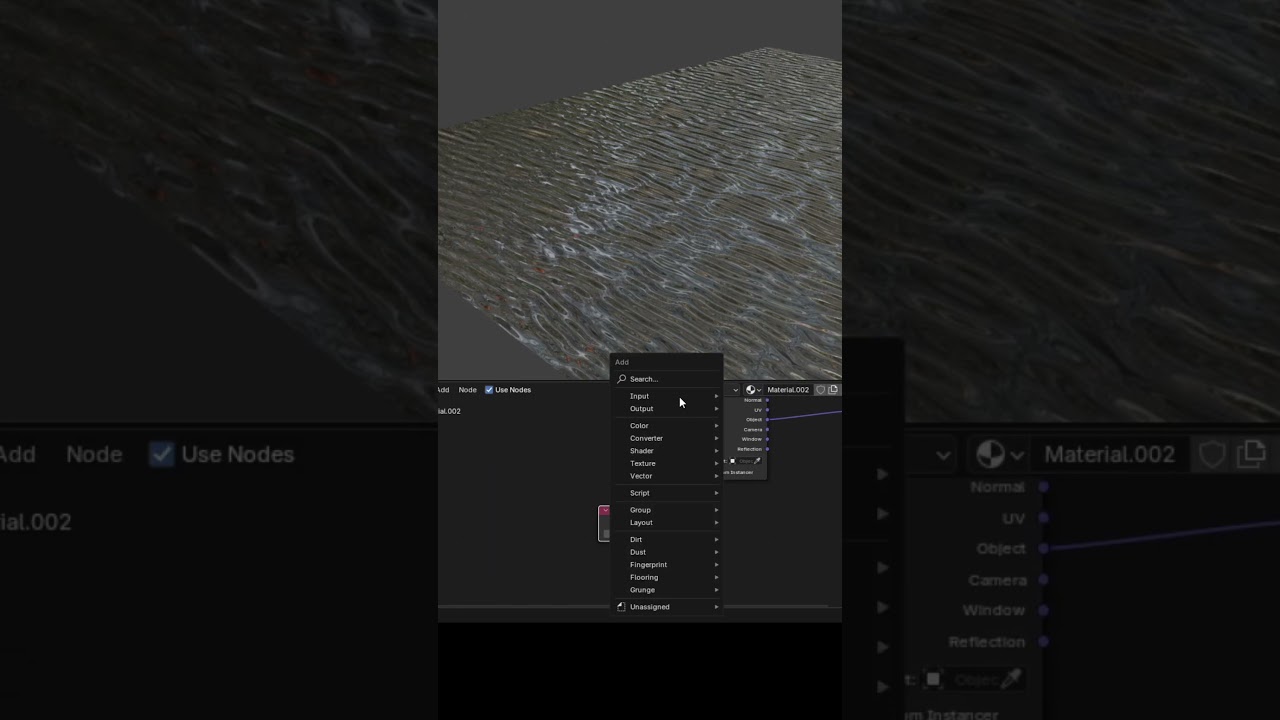This screenshot has width=1280, height=720.
Task: Open the Flooring asset category
Action: tap(667, 577)
